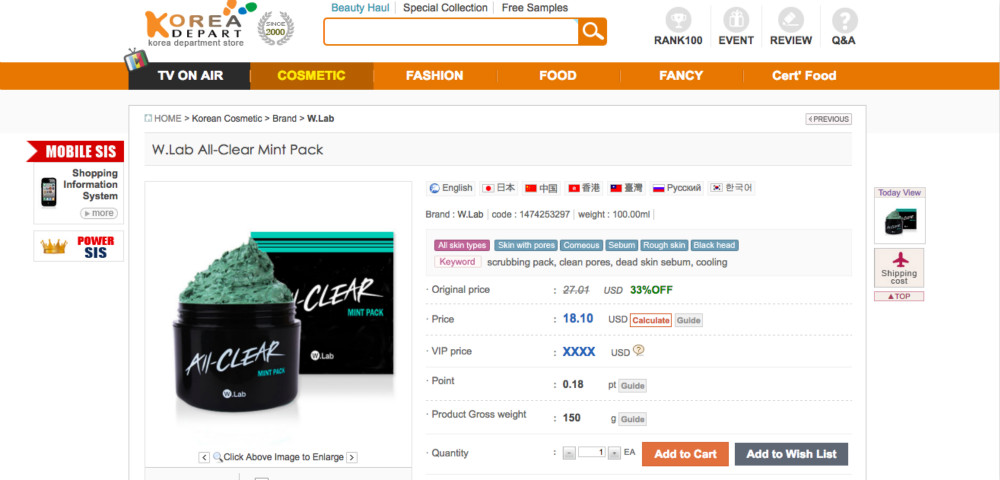Click the Free Samples link
The height and width of the screenshot is (480, 1000).
point(534,8)
